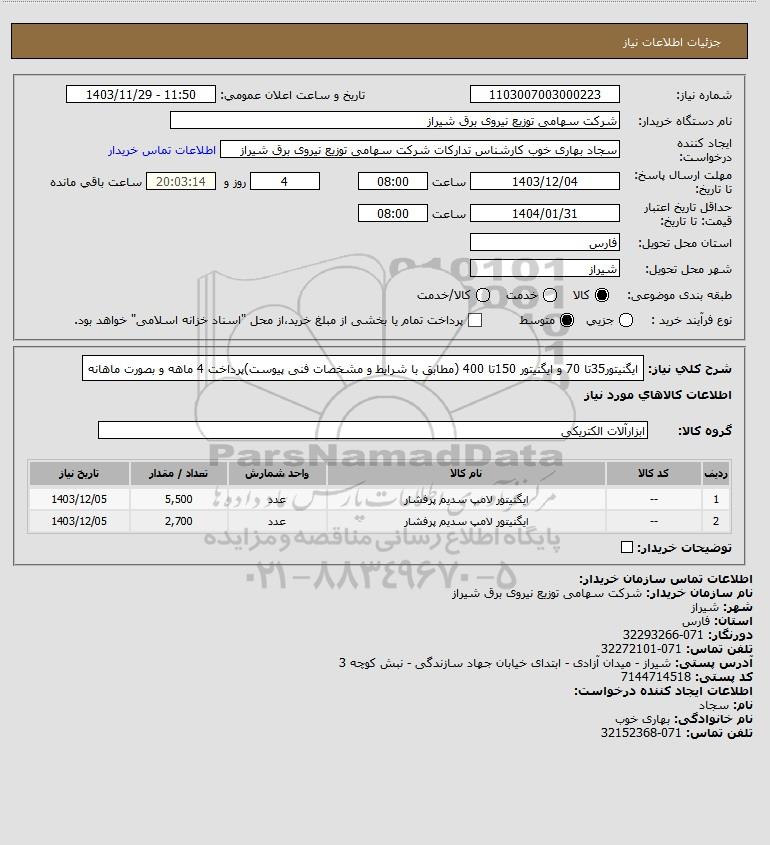Select the متوسط purchase type radio
770x845 pixels.
(567, 320)
